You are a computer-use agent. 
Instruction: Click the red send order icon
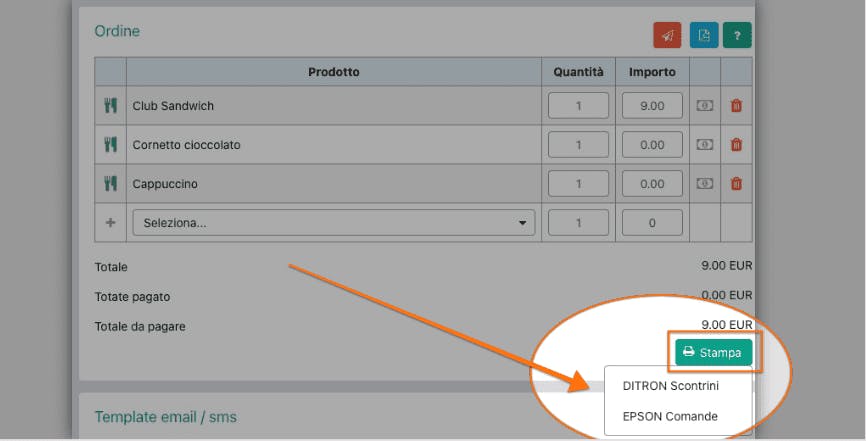[x=667, y=35]
